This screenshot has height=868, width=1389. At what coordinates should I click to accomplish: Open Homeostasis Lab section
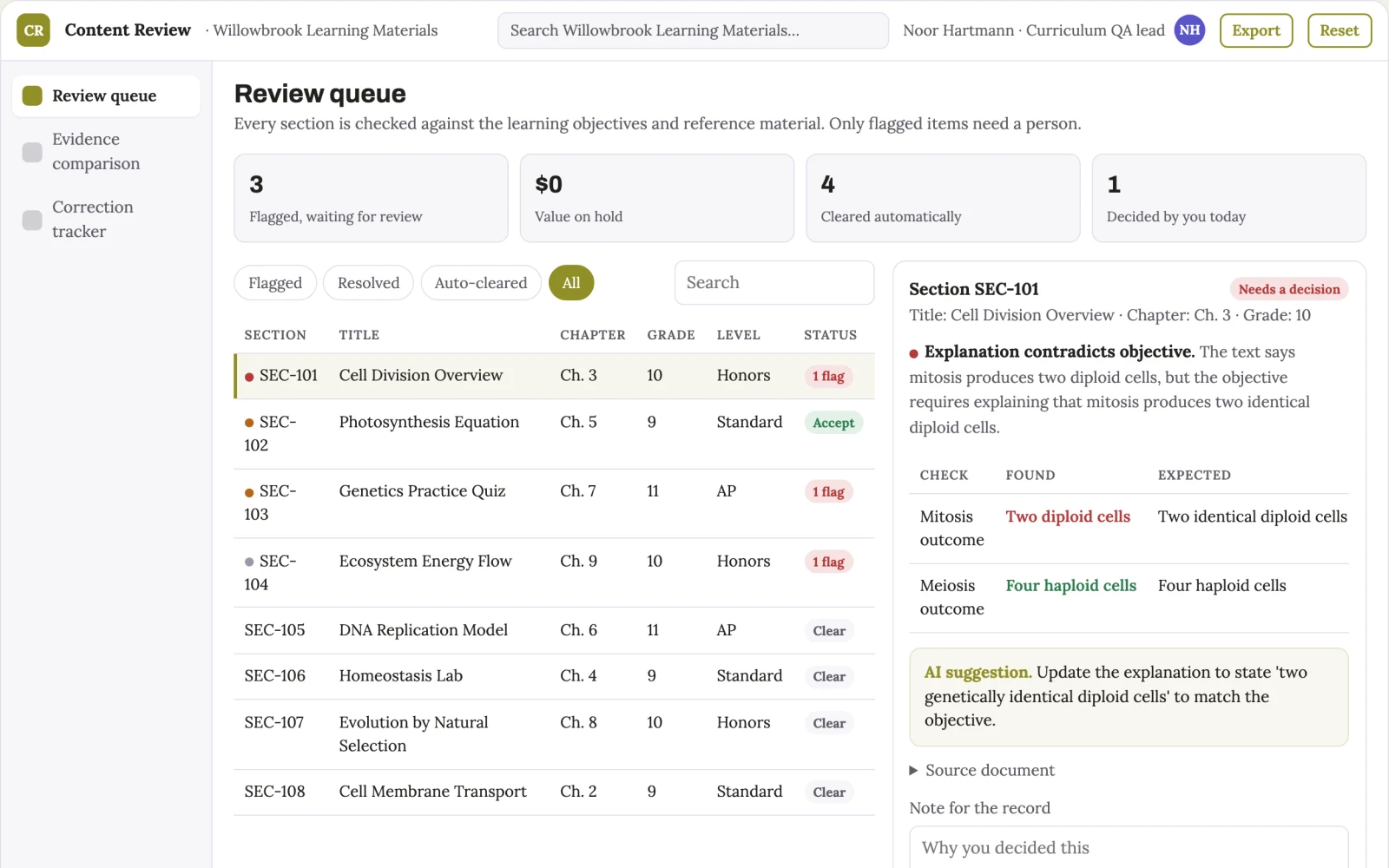555,676
